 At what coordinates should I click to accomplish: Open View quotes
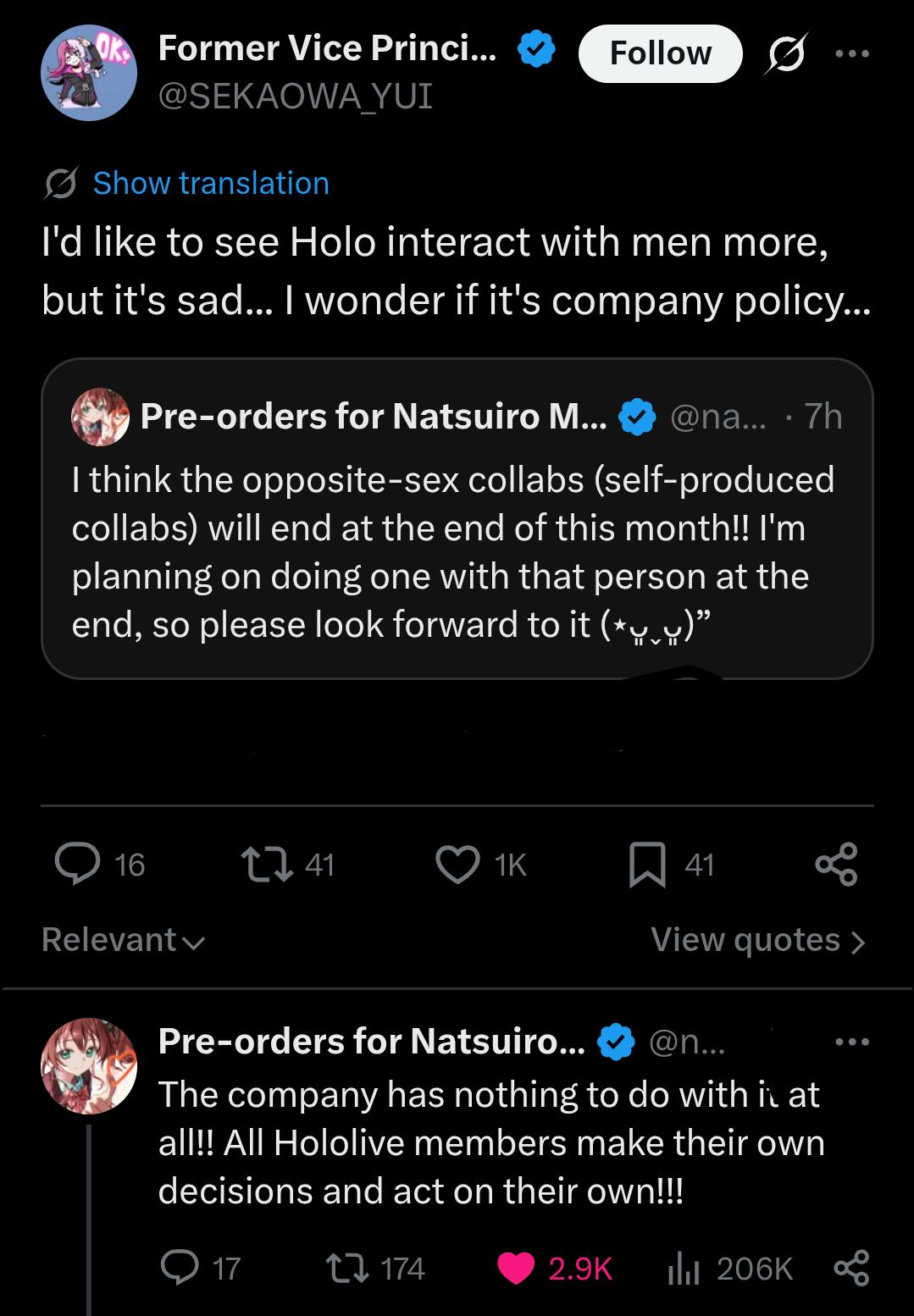[x=757, y=940]
